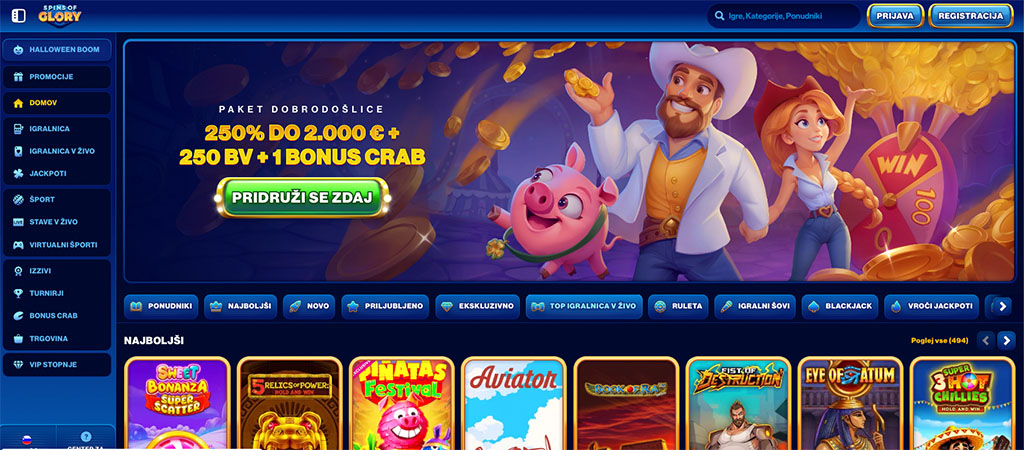Toggle the sidebar collapse icon

[x=19, y=15]
